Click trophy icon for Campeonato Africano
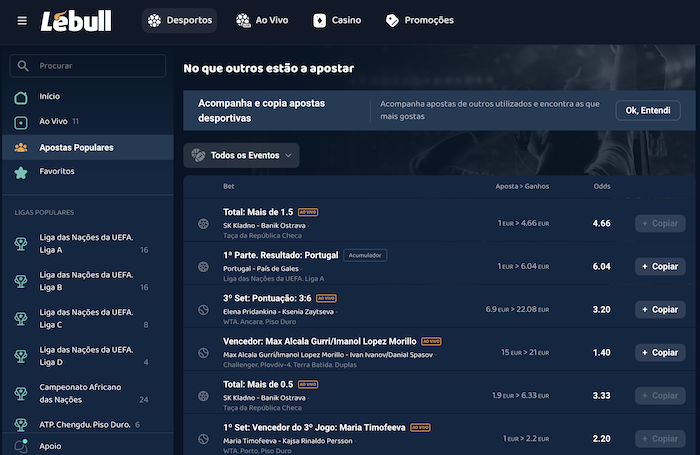Viewport: 700px width, 455px height. coord(21,394)
